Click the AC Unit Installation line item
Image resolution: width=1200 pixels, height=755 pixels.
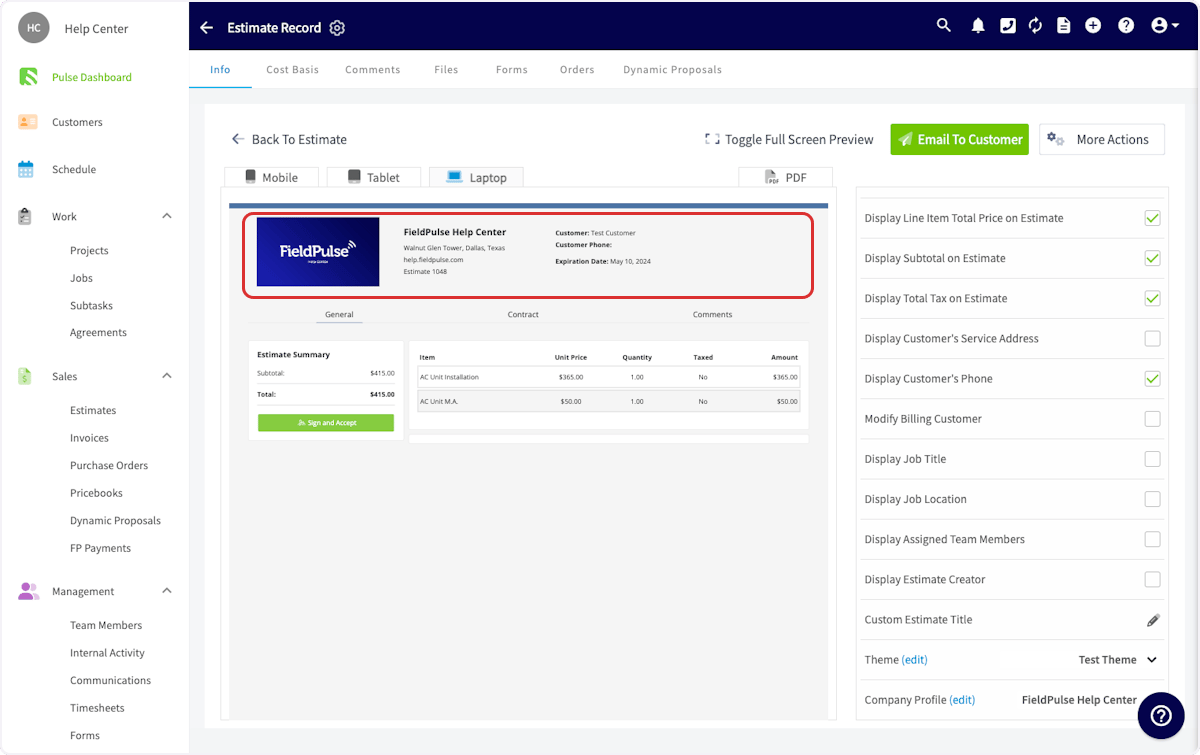pos(609,377)
